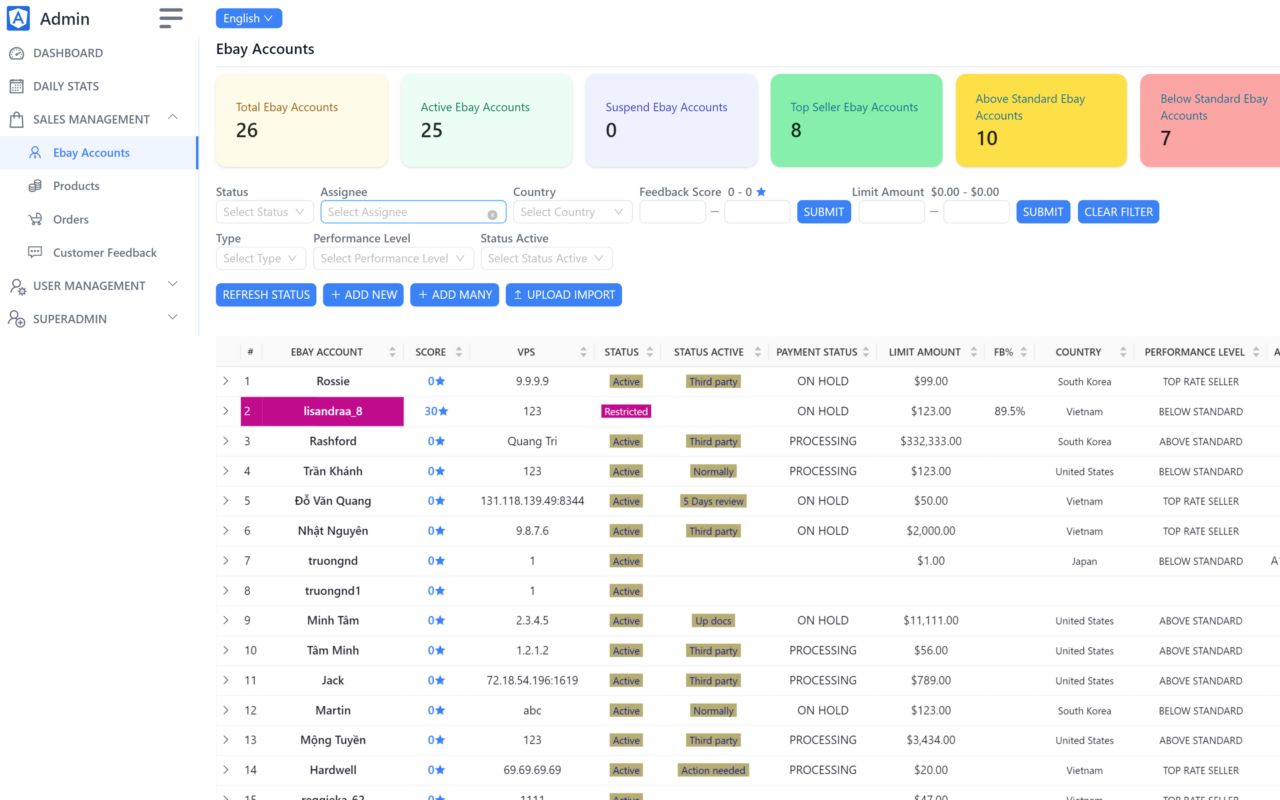Viewport: 1280px width, 800px height.
Task: Click the Daily Stats calendar icon
Action: [x=16, y=86]
